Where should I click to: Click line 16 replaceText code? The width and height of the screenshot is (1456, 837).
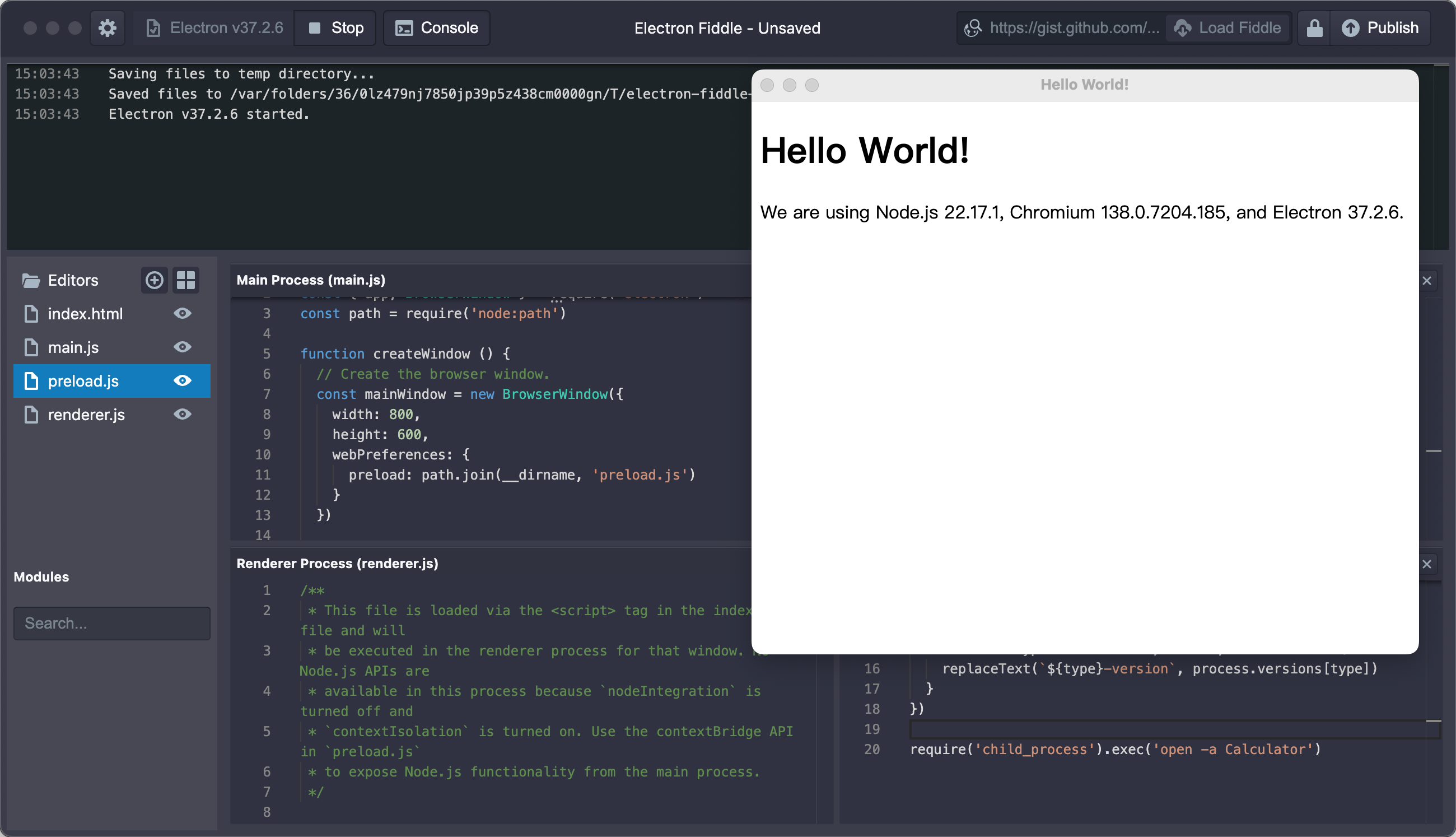1160,668
